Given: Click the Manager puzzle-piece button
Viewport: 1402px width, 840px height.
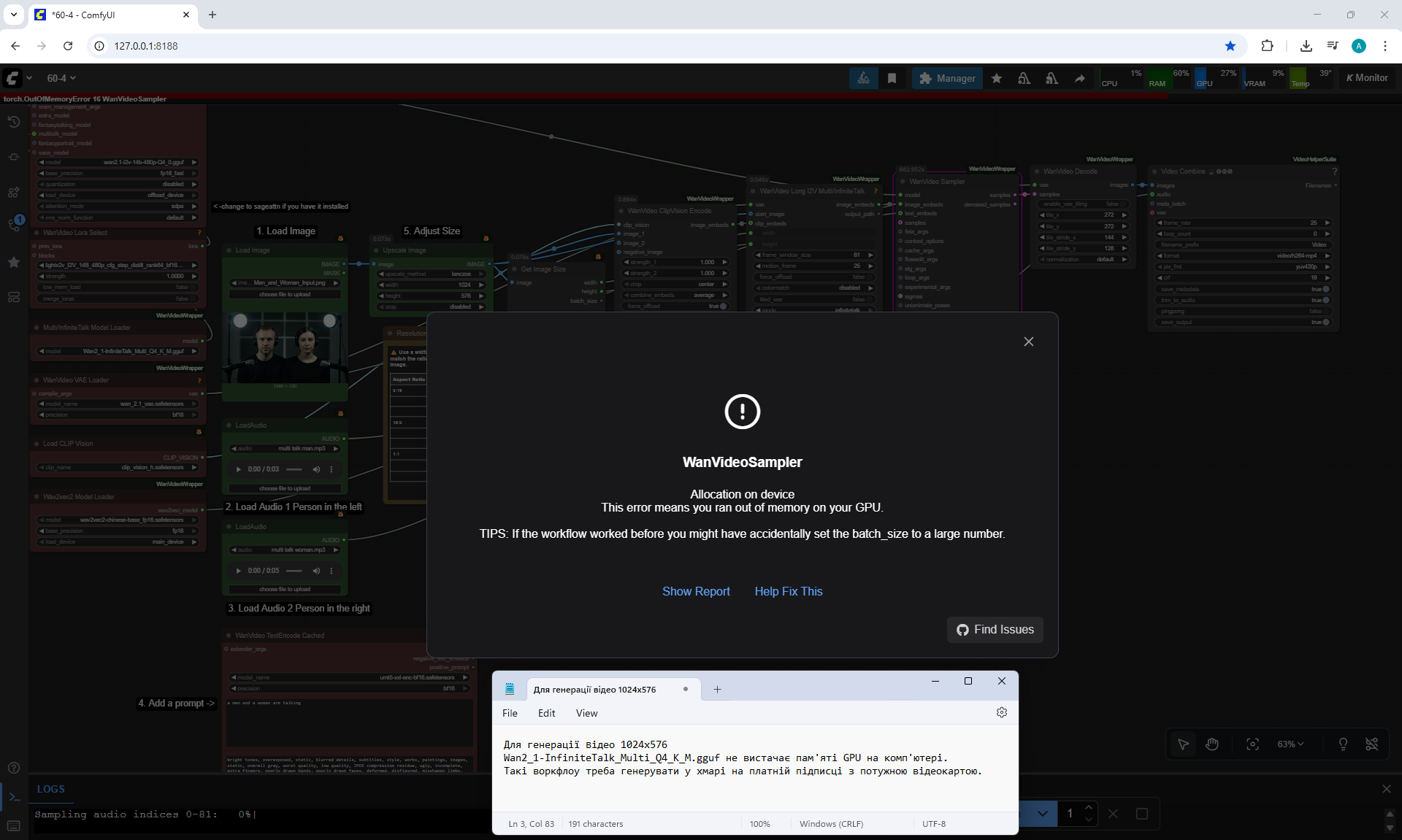Looking at the screenshot, I should click(947, 78).
